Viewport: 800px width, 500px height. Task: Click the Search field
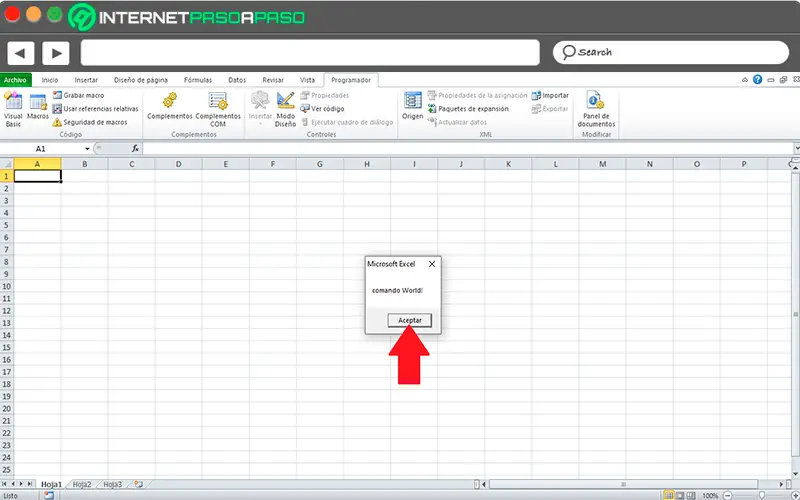[671, 53]
